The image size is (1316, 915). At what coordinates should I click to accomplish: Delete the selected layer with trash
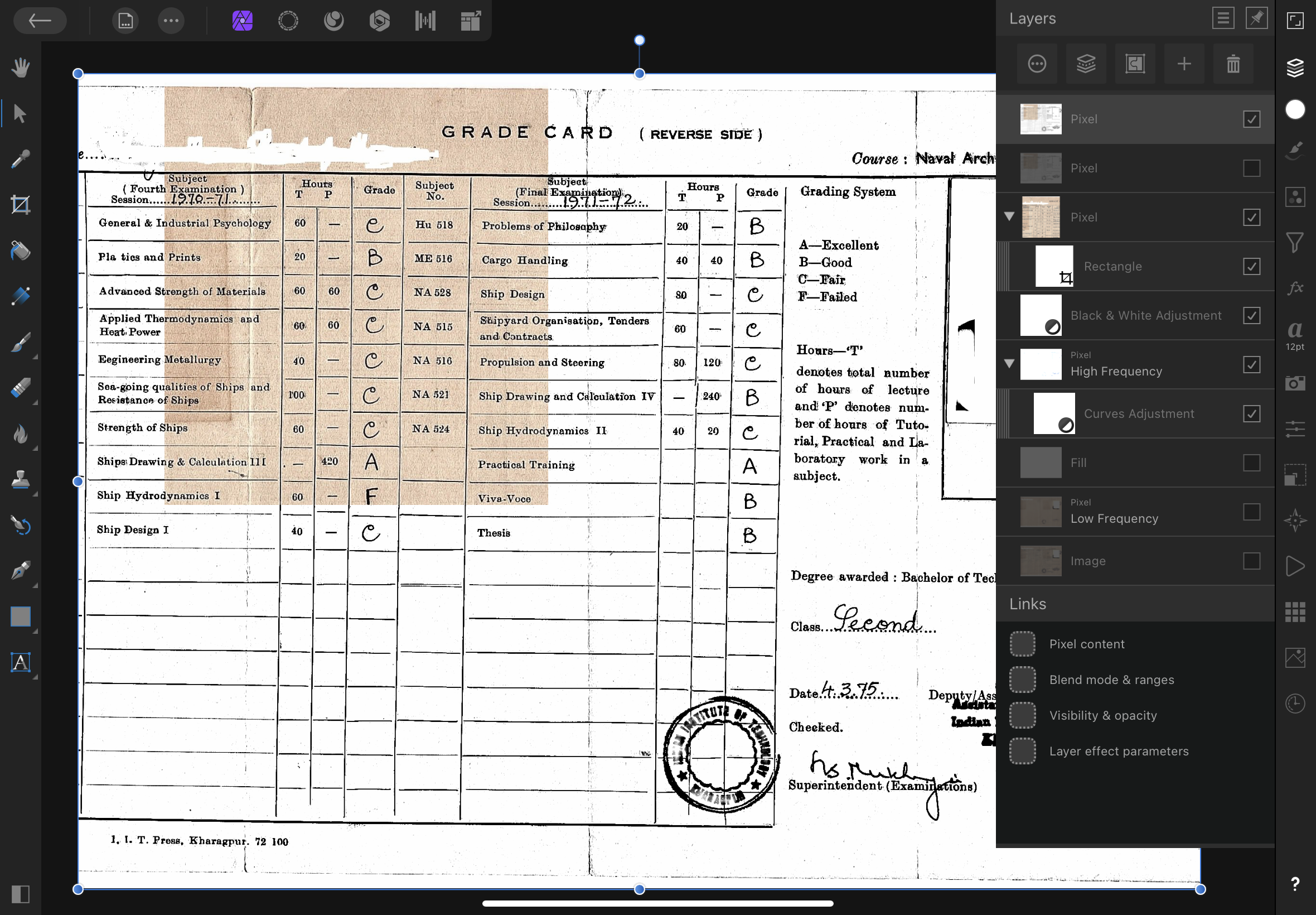(1233, 64)
